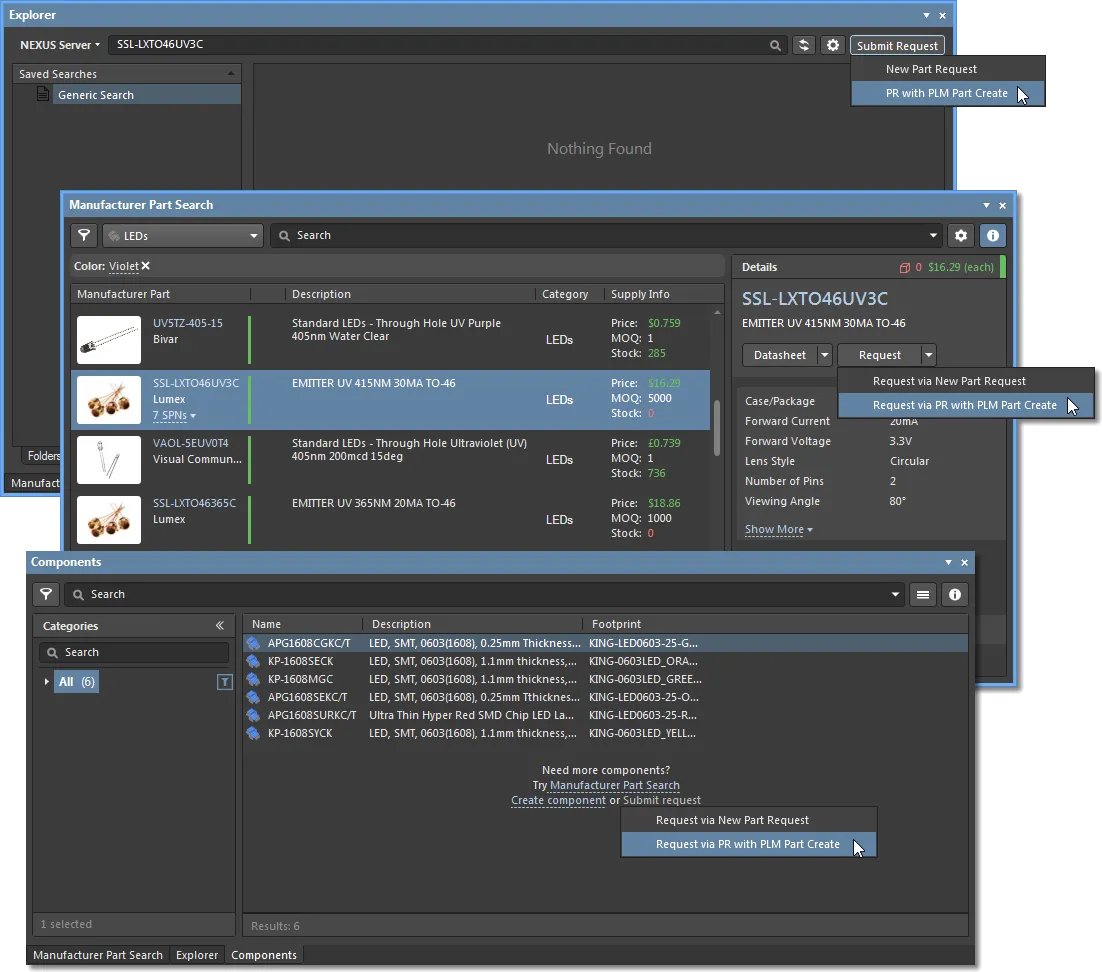Expand Components search history dropdown arrow
Viewport: 1102px width, 972px height.
(x=895, y=595)
